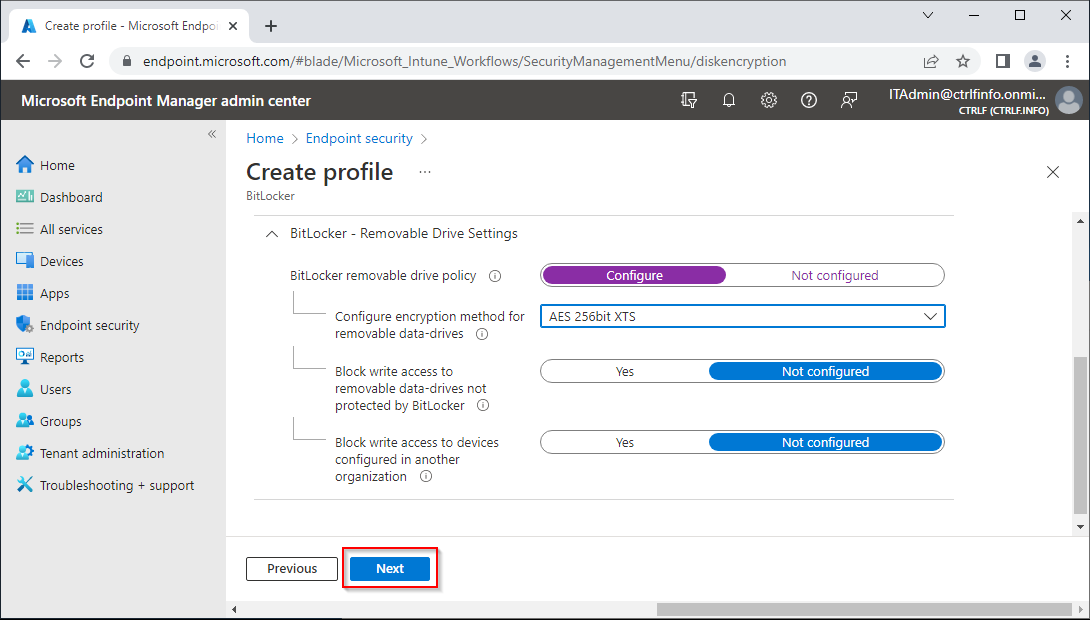Collapse the BitLocker - Removable Drive Settings section
Viewport: 1090px width, 620px height.
click(x=271, y=233)
